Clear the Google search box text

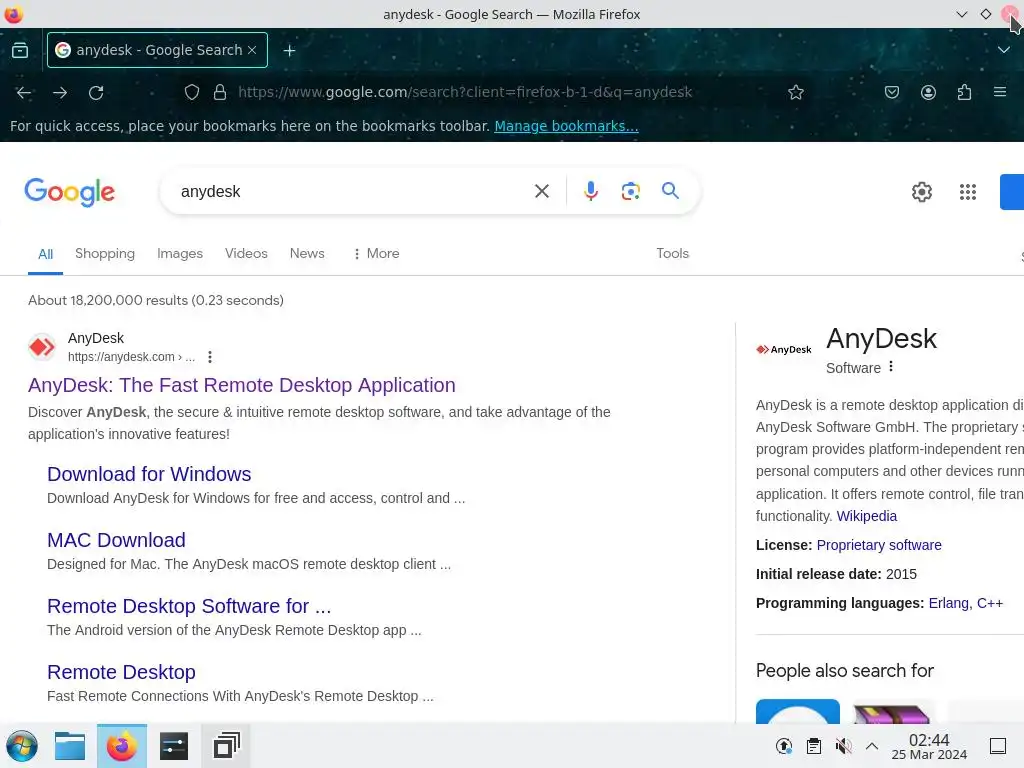[541, 191]
